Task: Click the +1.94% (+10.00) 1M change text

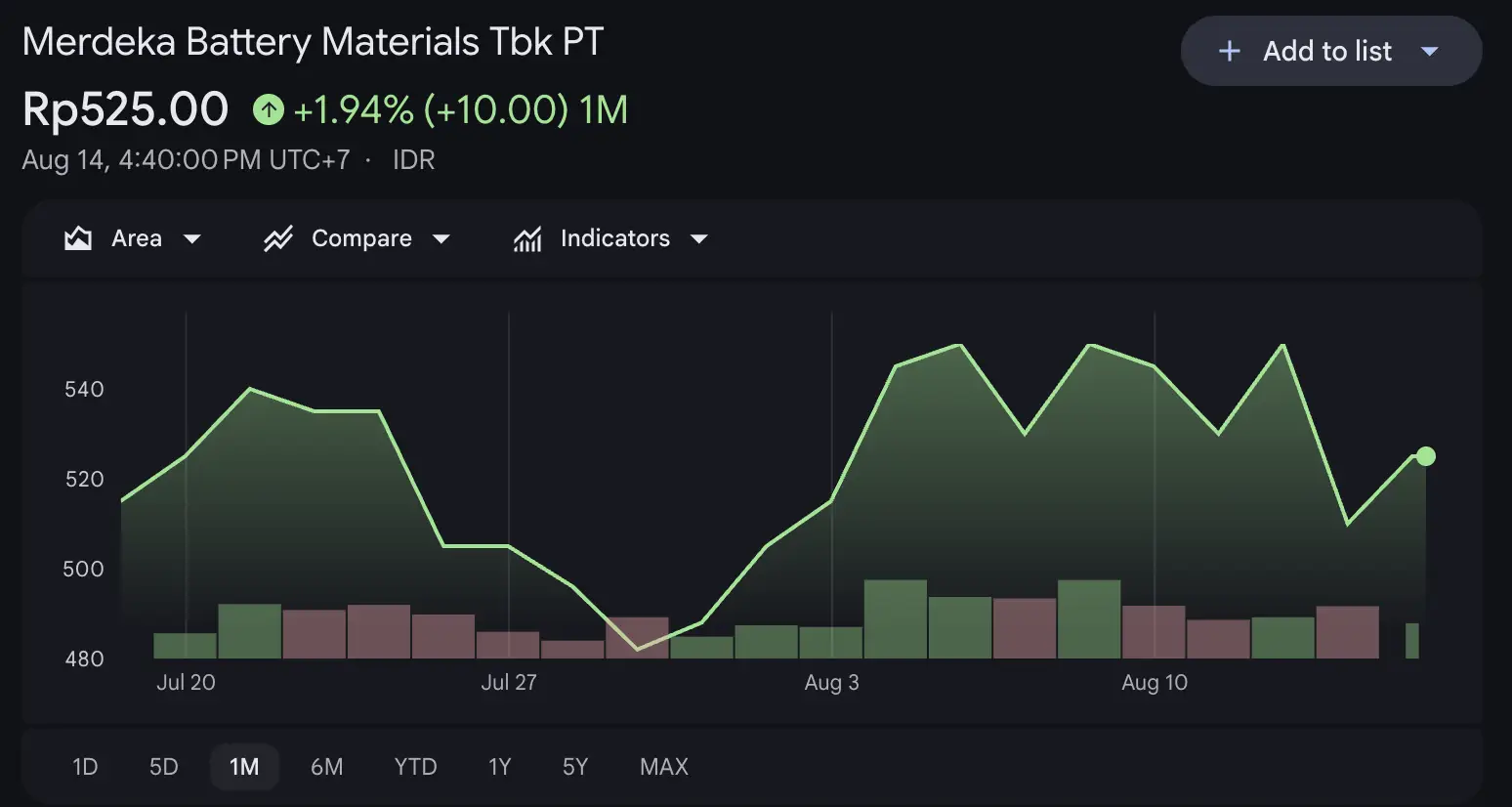Action: click(460, 109)
